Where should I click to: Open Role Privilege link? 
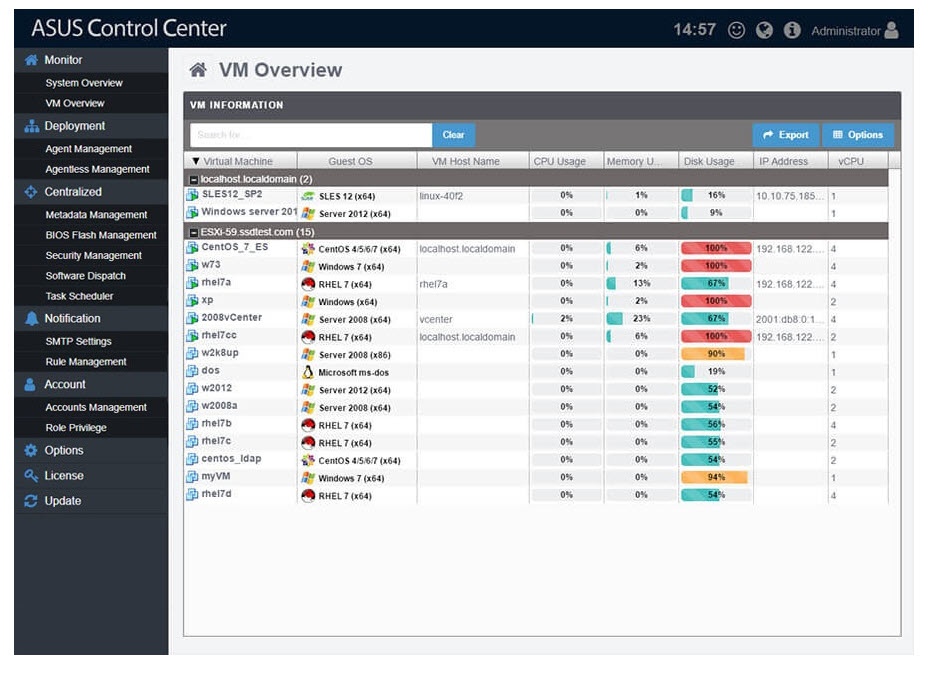coord(76,428)
